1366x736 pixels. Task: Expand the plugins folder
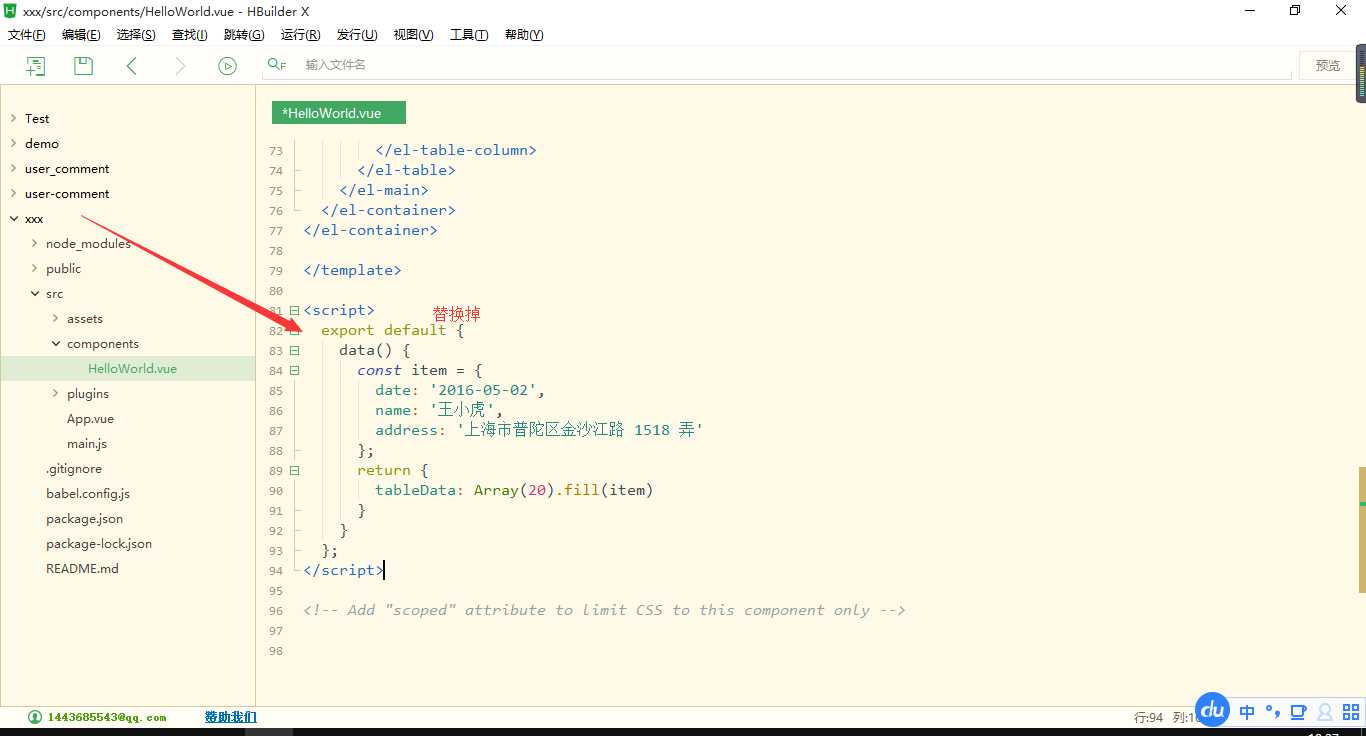[55, 393]
